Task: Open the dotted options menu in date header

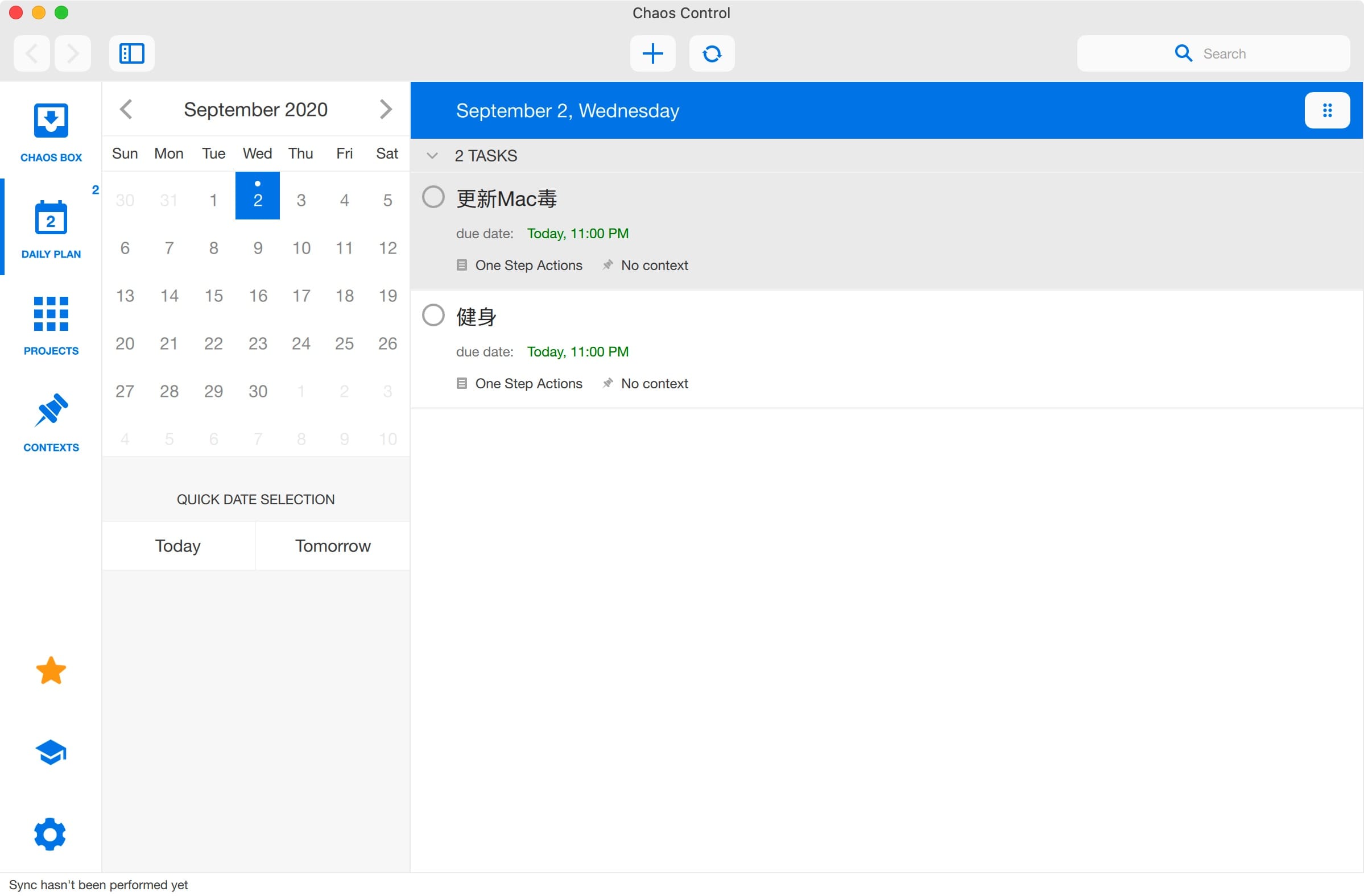Action: [x=1326, y=110]
